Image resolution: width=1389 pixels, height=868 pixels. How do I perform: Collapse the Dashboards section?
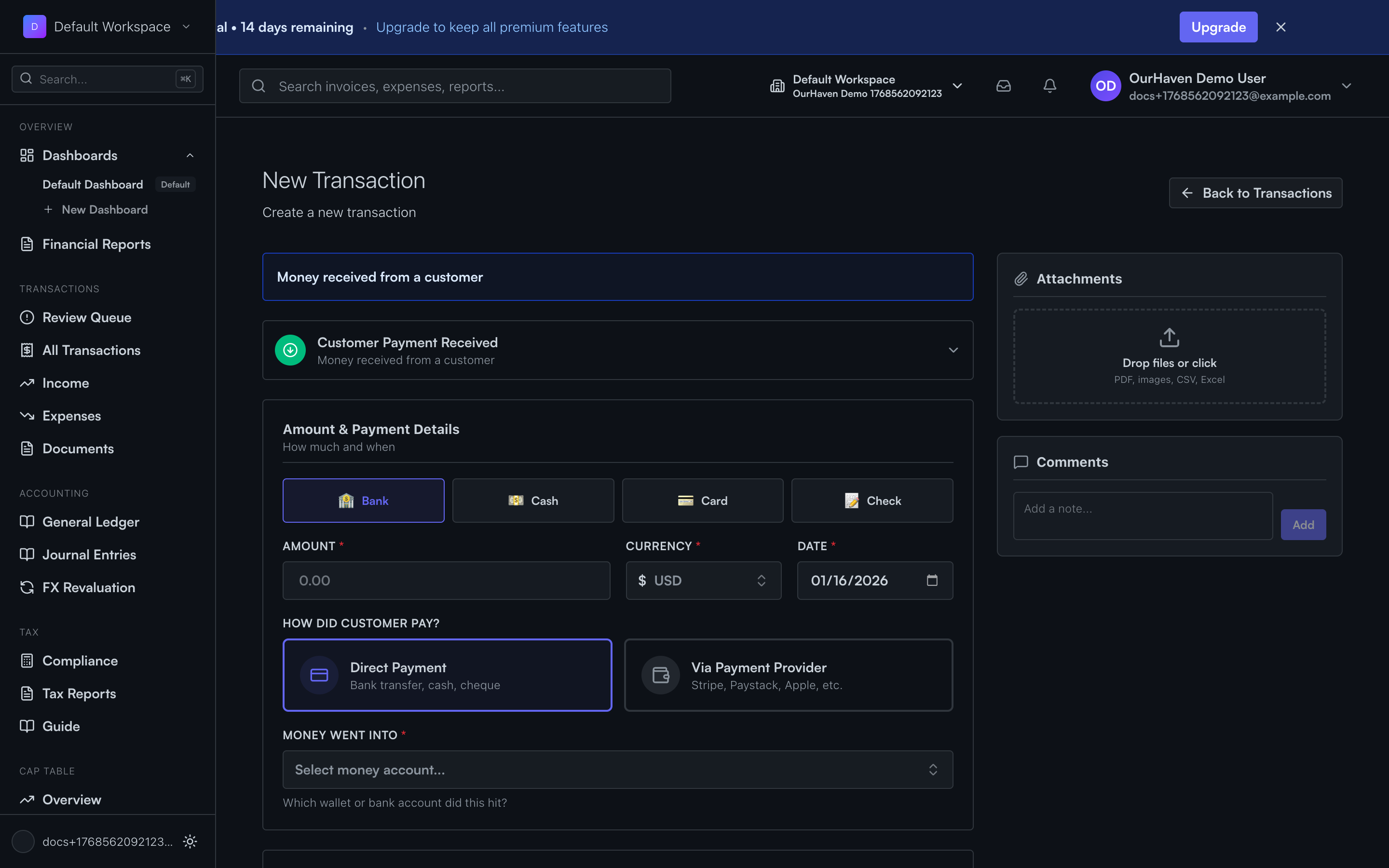pos(190,156)
